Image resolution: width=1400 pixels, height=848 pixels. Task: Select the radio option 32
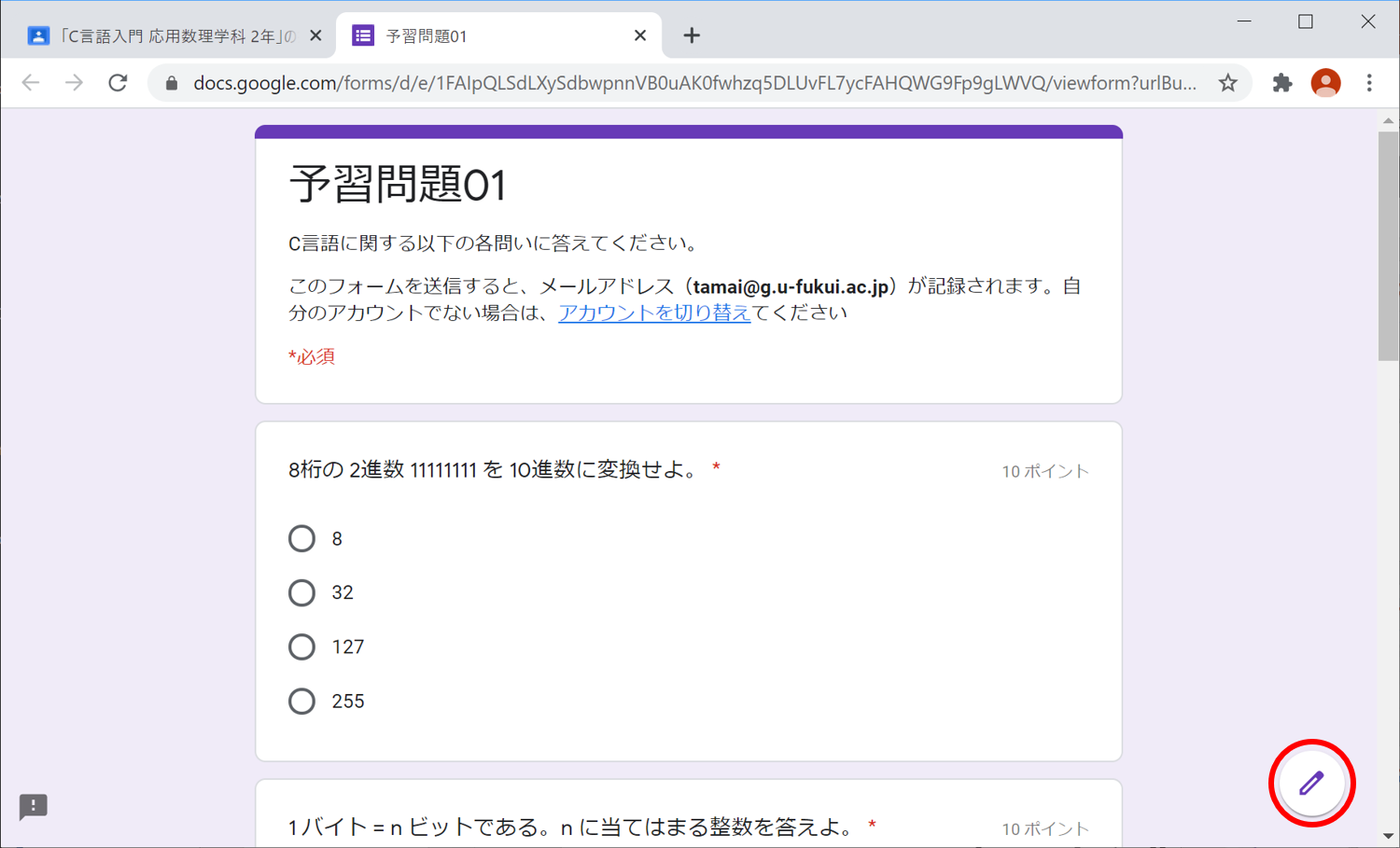pyautogui.click(x=301, y=592)
